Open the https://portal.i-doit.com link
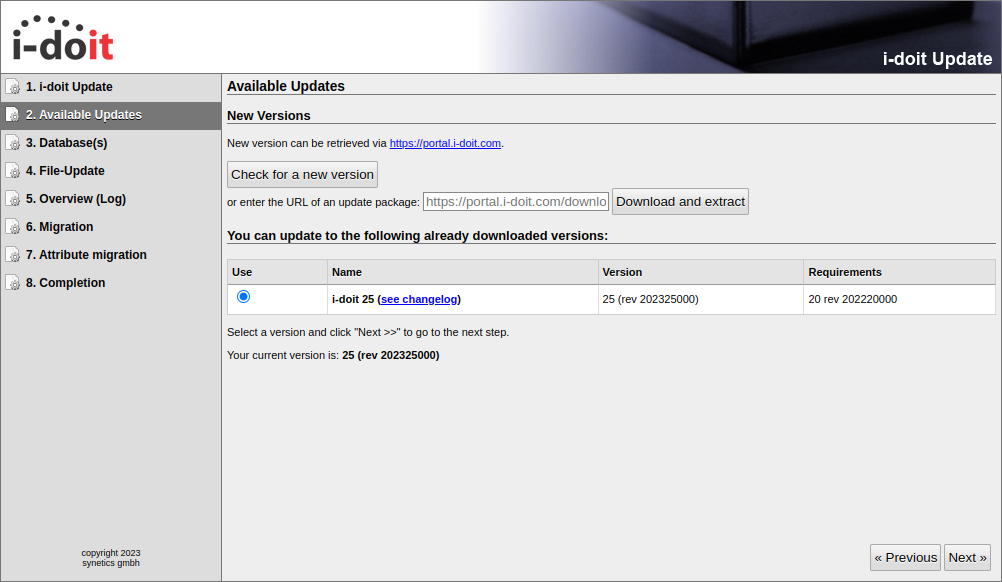 click(445, 143)
